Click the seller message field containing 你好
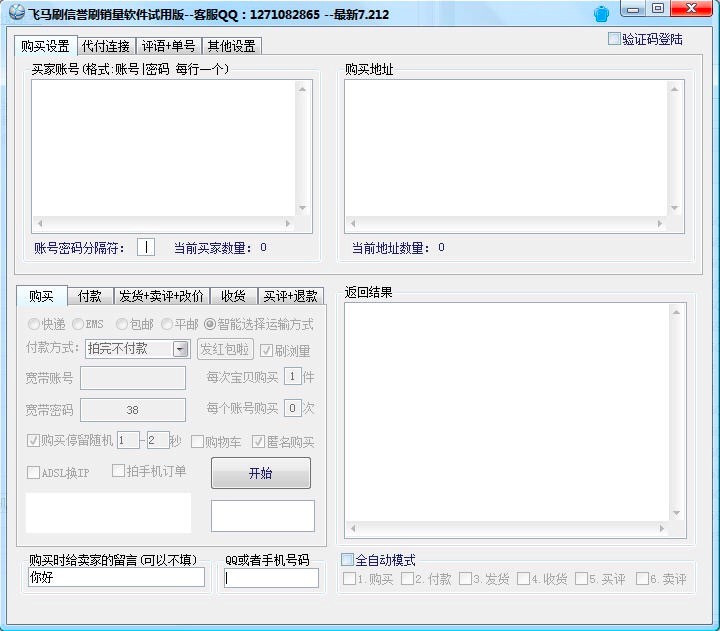 tap(116, 577)
